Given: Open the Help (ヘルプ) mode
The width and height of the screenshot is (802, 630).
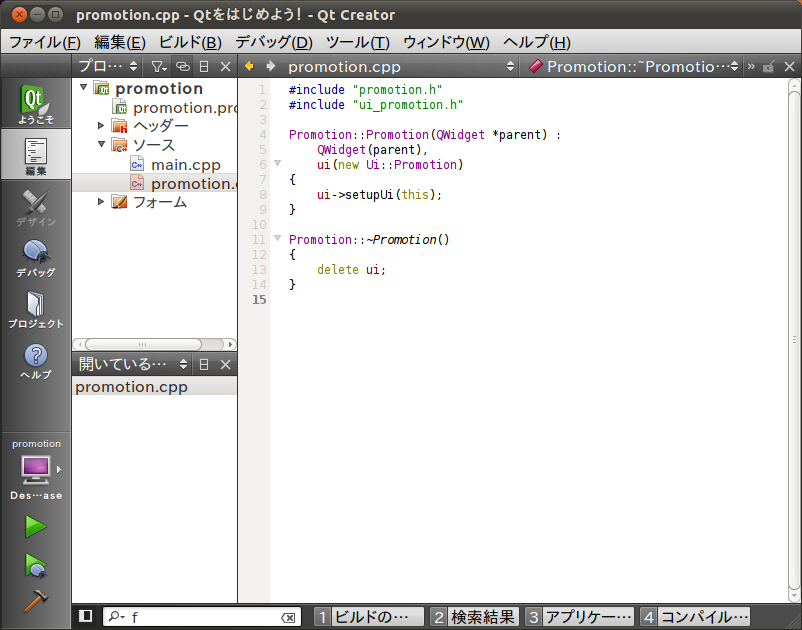Looking at the screenshot, I should [x=36, y=361].
